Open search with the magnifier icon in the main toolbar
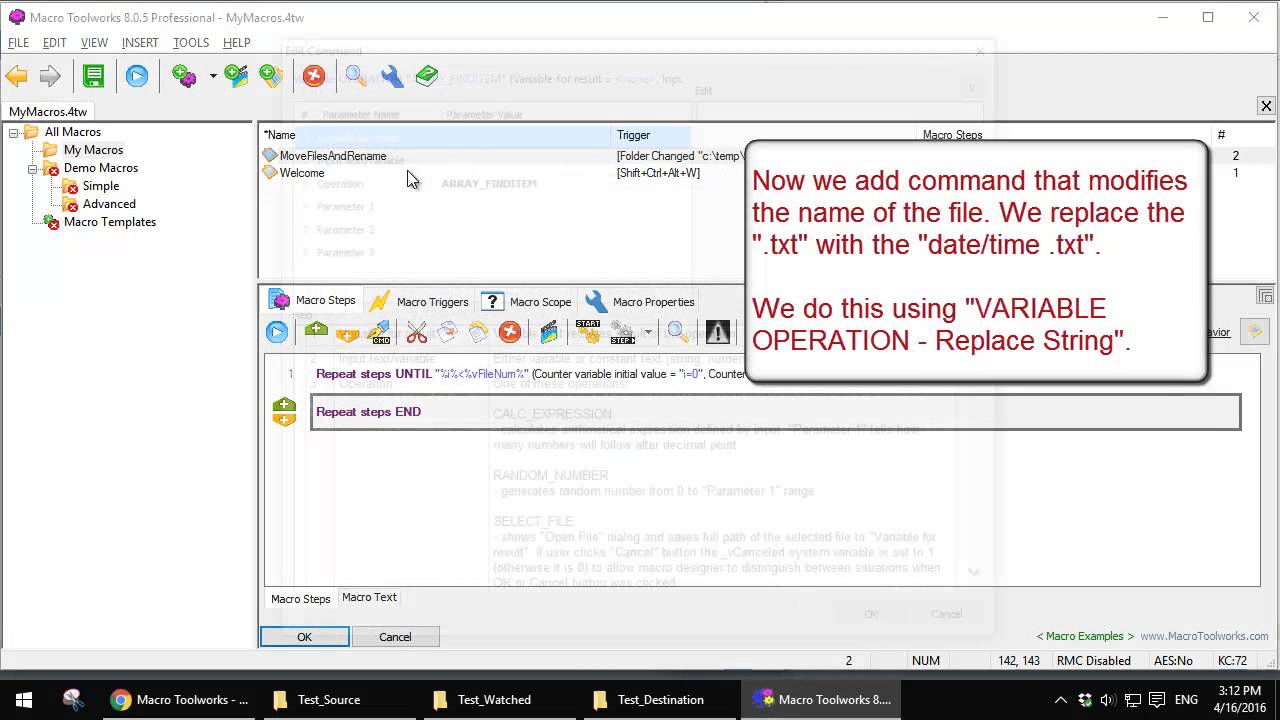Viewport: 1280px width, 720px height. pos(355,76)
